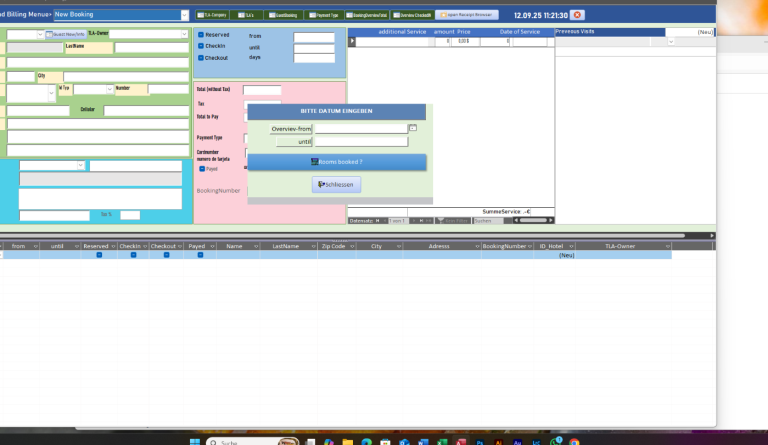768x445 pixels.
Task: Toggle the Reserved checkbox
Action: (201, 35)
